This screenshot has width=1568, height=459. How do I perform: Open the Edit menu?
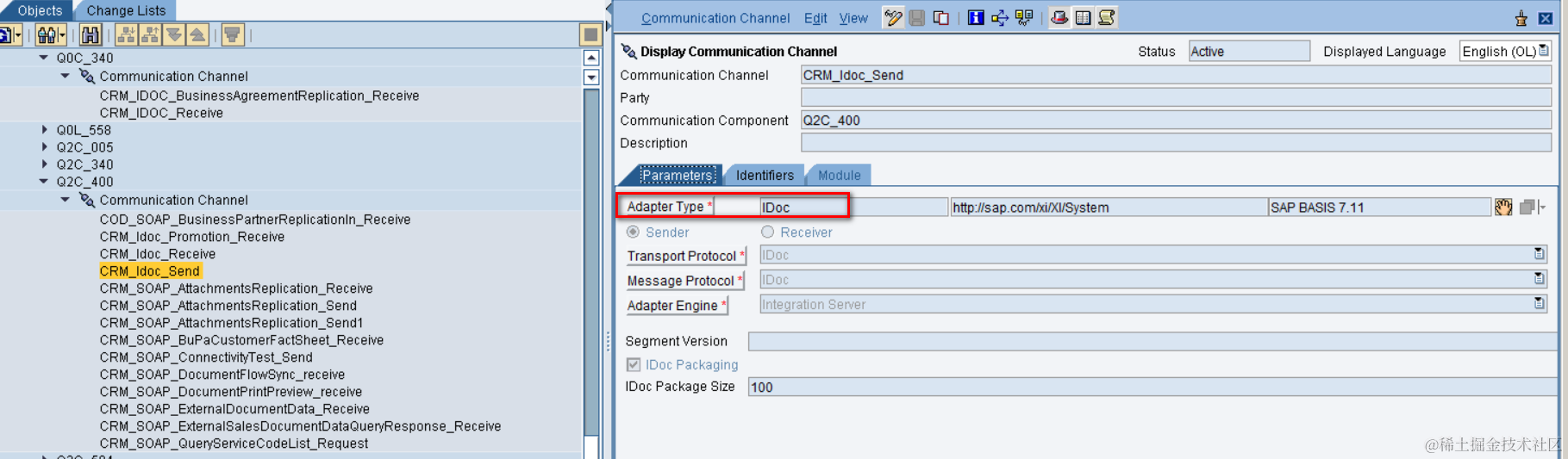(815, 18)
